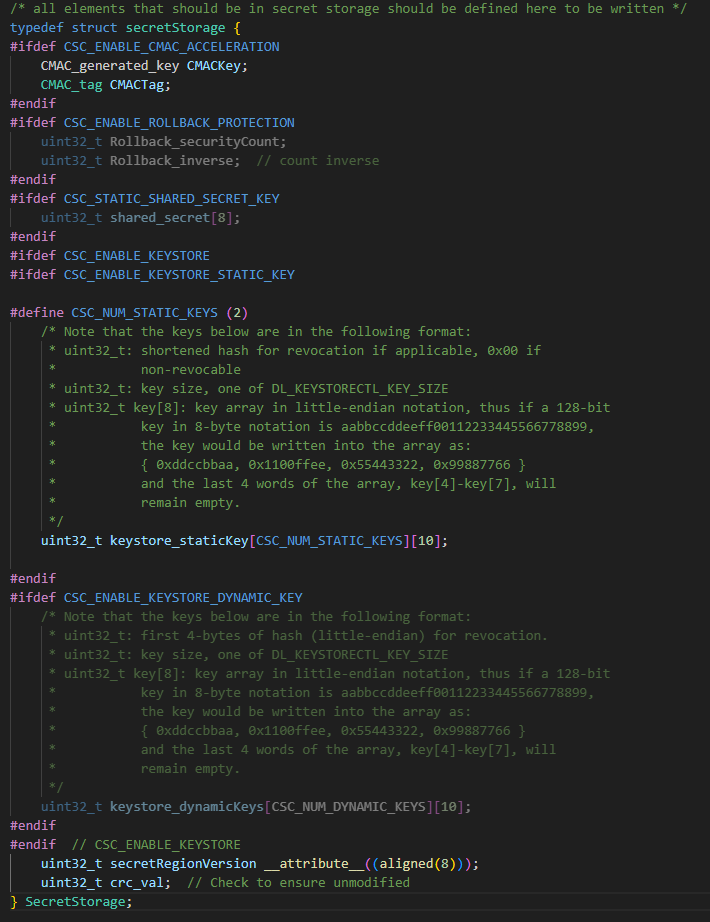Click the CMAC_tag type identifier
The width and height of the screenshot is (710, 922).
[x=71, y=85]
